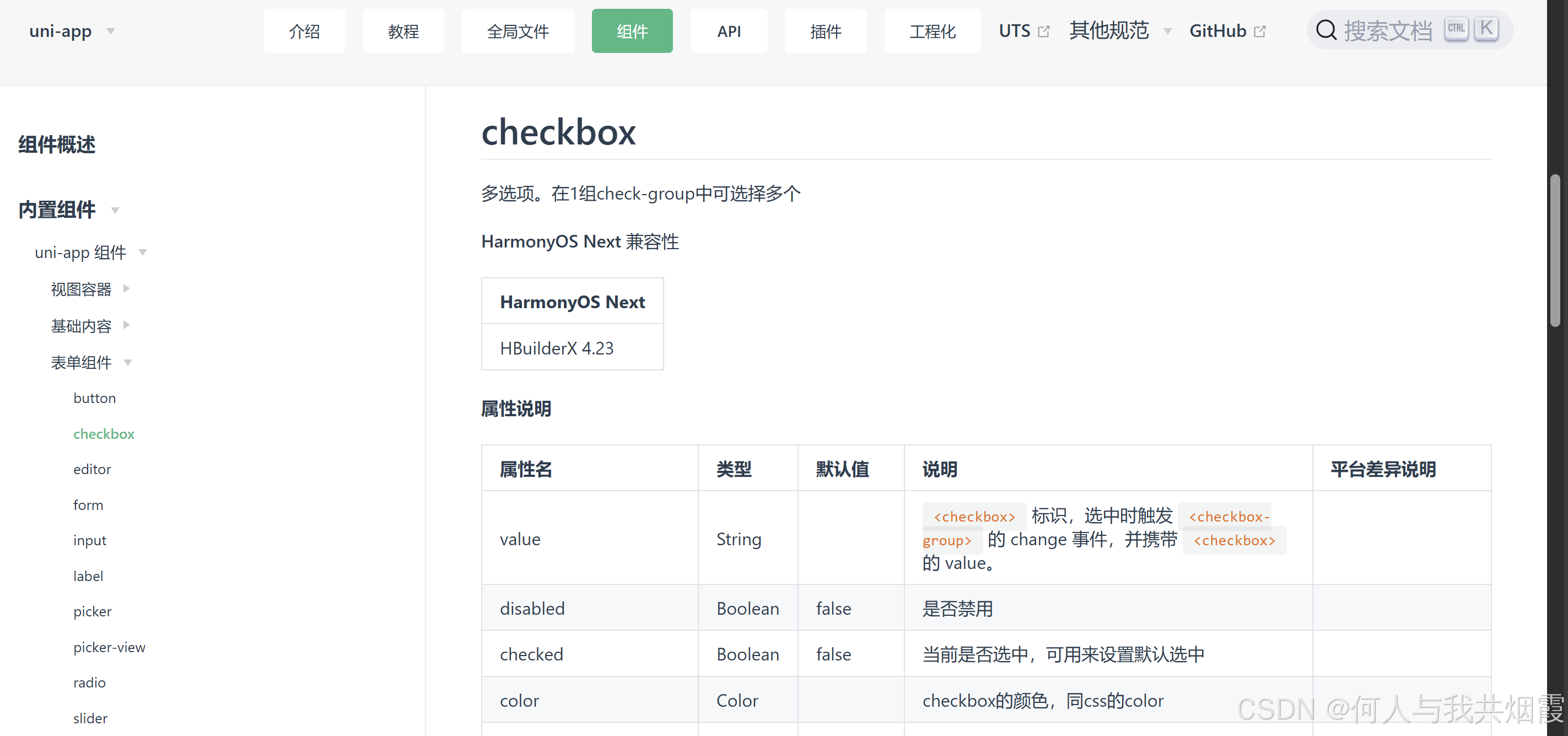1568x736 pixels.
Task: Open the button component page
Action: pos(94,397)
